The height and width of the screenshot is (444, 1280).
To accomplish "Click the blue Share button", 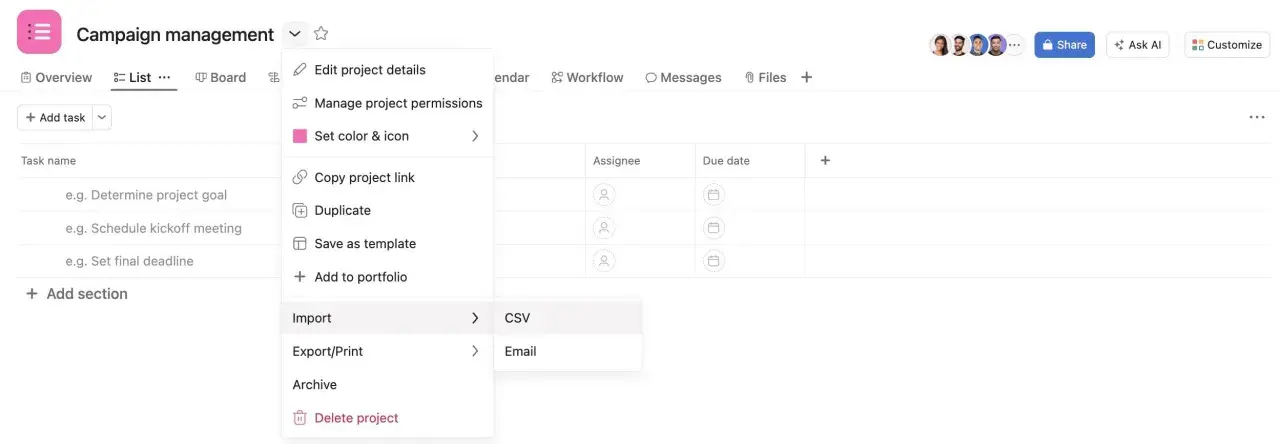I will 1064,45.
